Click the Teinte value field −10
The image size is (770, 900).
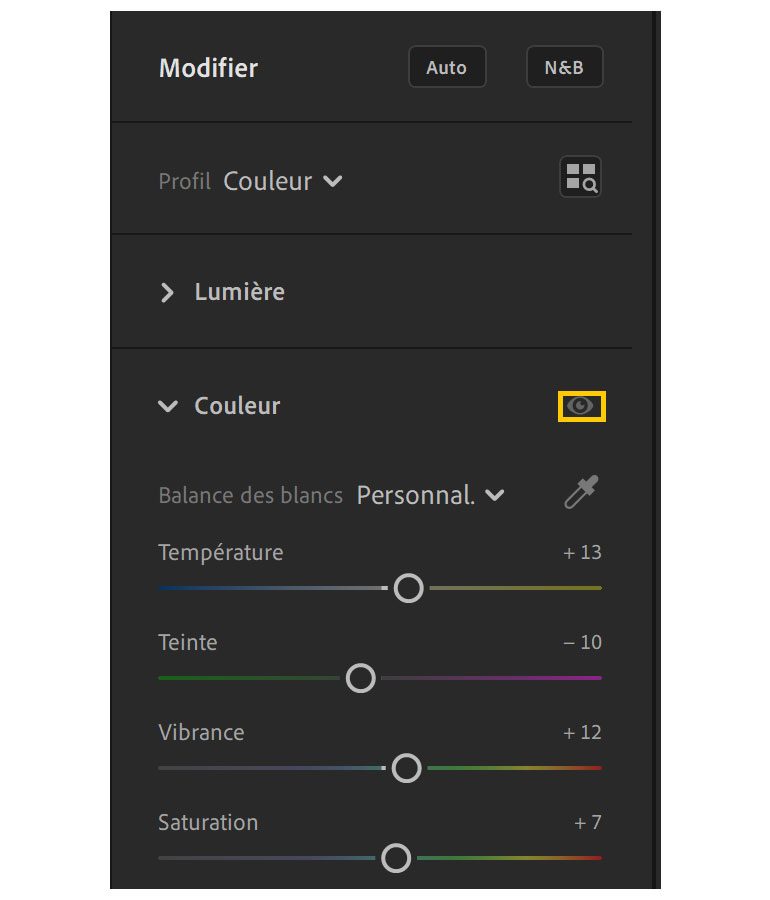tap(582, 642)
